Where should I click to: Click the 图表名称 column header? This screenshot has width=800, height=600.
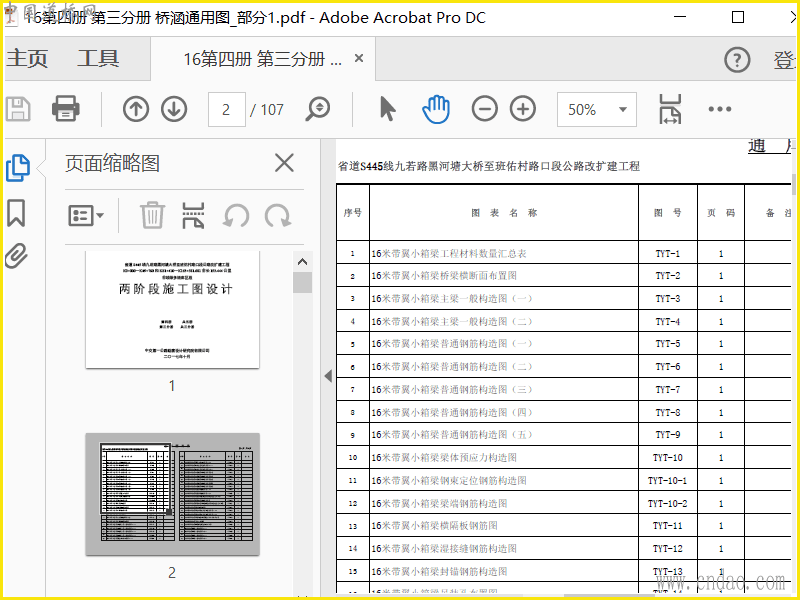504,213
